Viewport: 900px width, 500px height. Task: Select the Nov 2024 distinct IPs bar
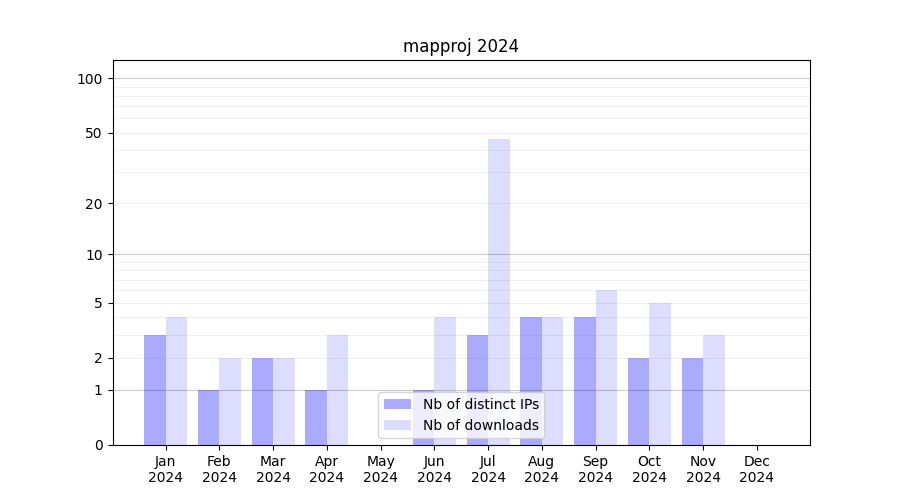(x=692, y=401)
